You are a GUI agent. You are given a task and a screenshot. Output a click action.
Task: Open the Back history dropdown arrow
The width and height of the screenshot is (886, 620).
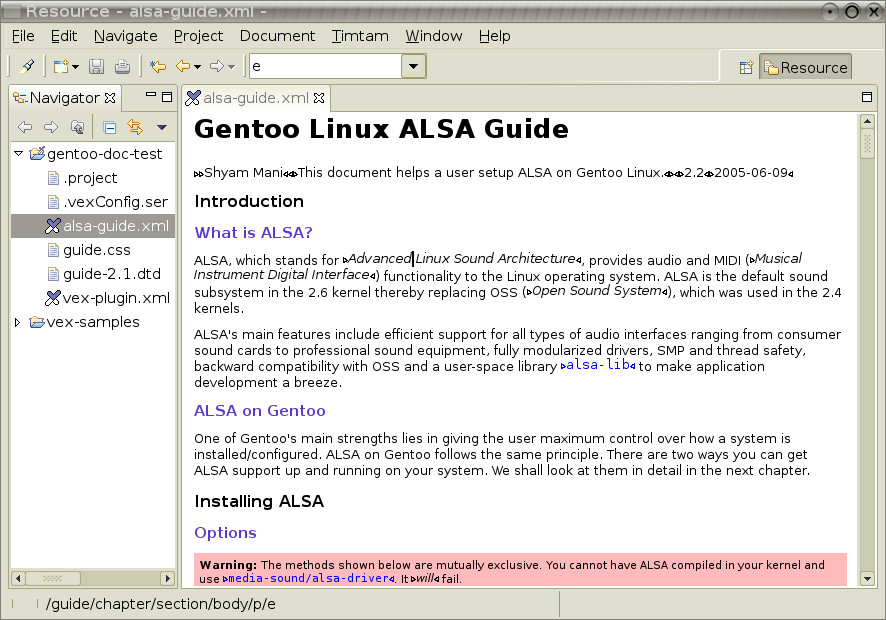point(197,67)
